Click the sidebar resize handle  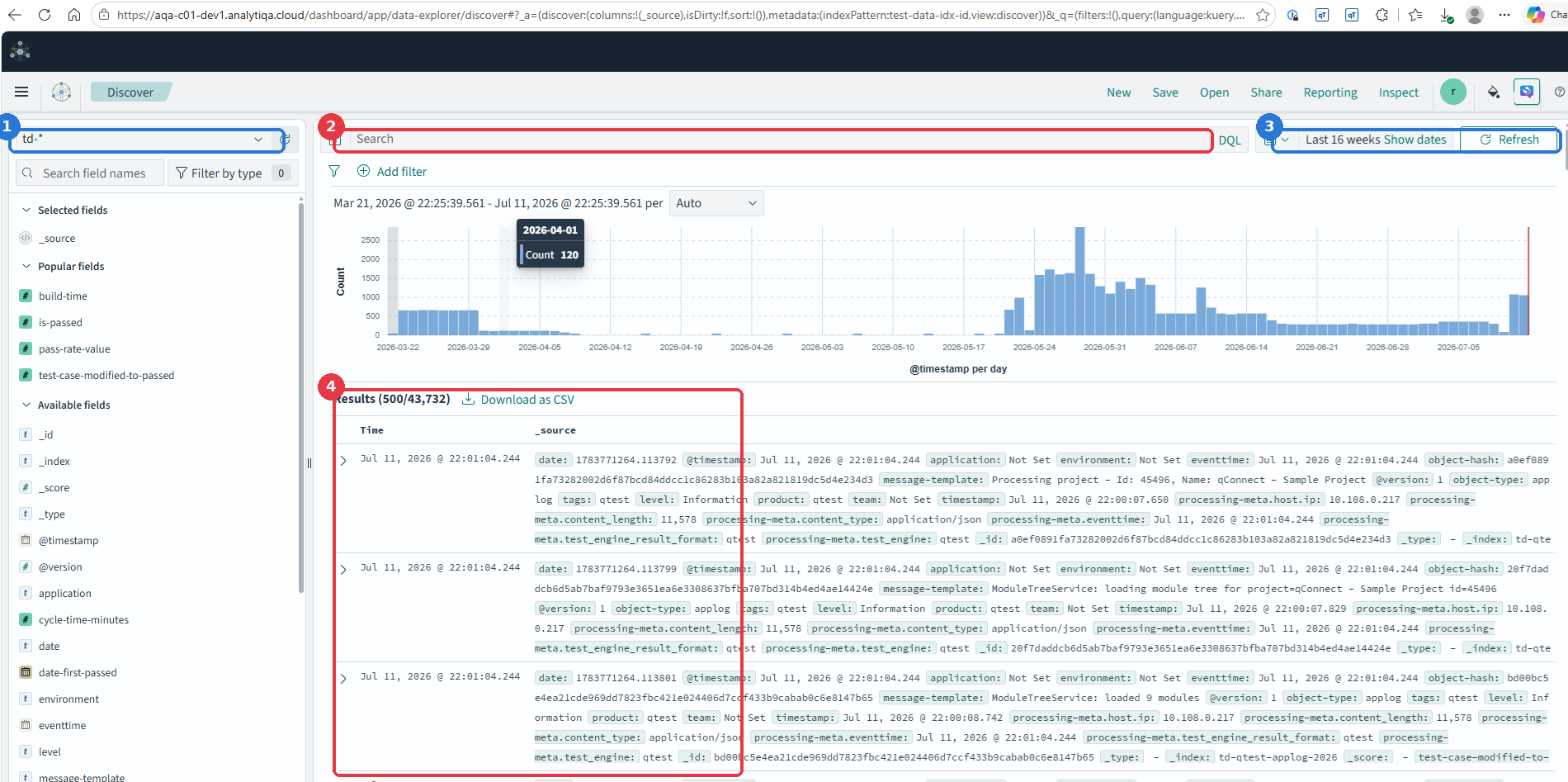click(x=309, y=463)
